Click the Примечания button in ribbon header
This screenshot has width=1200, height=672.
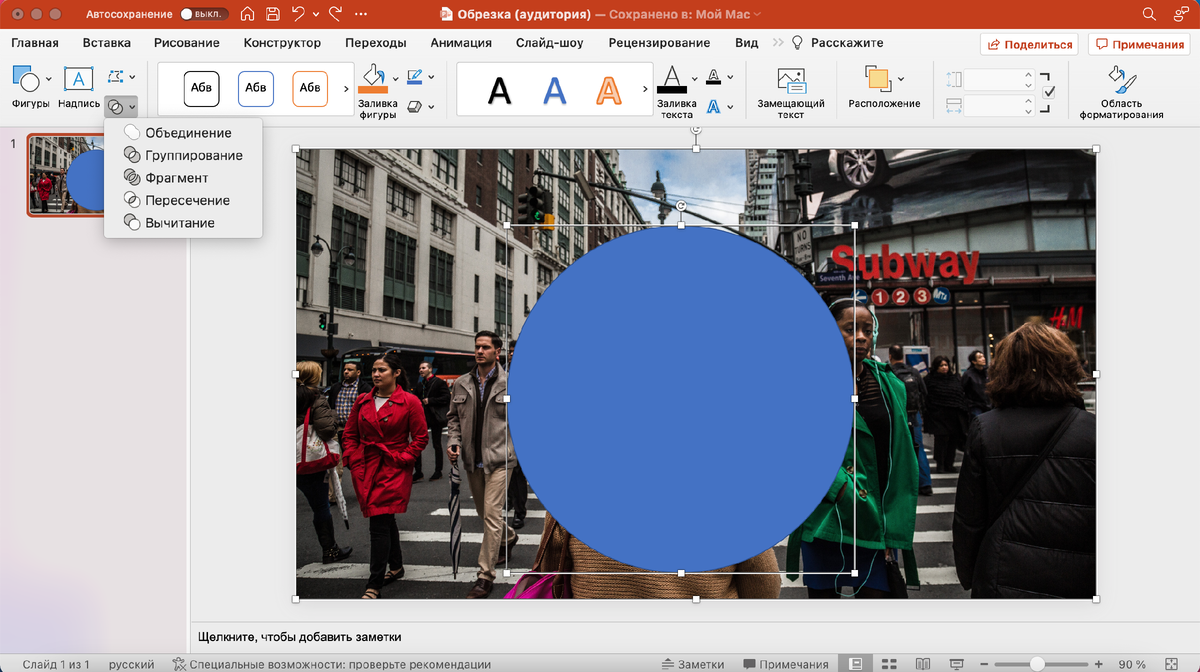click(1139, 44)
